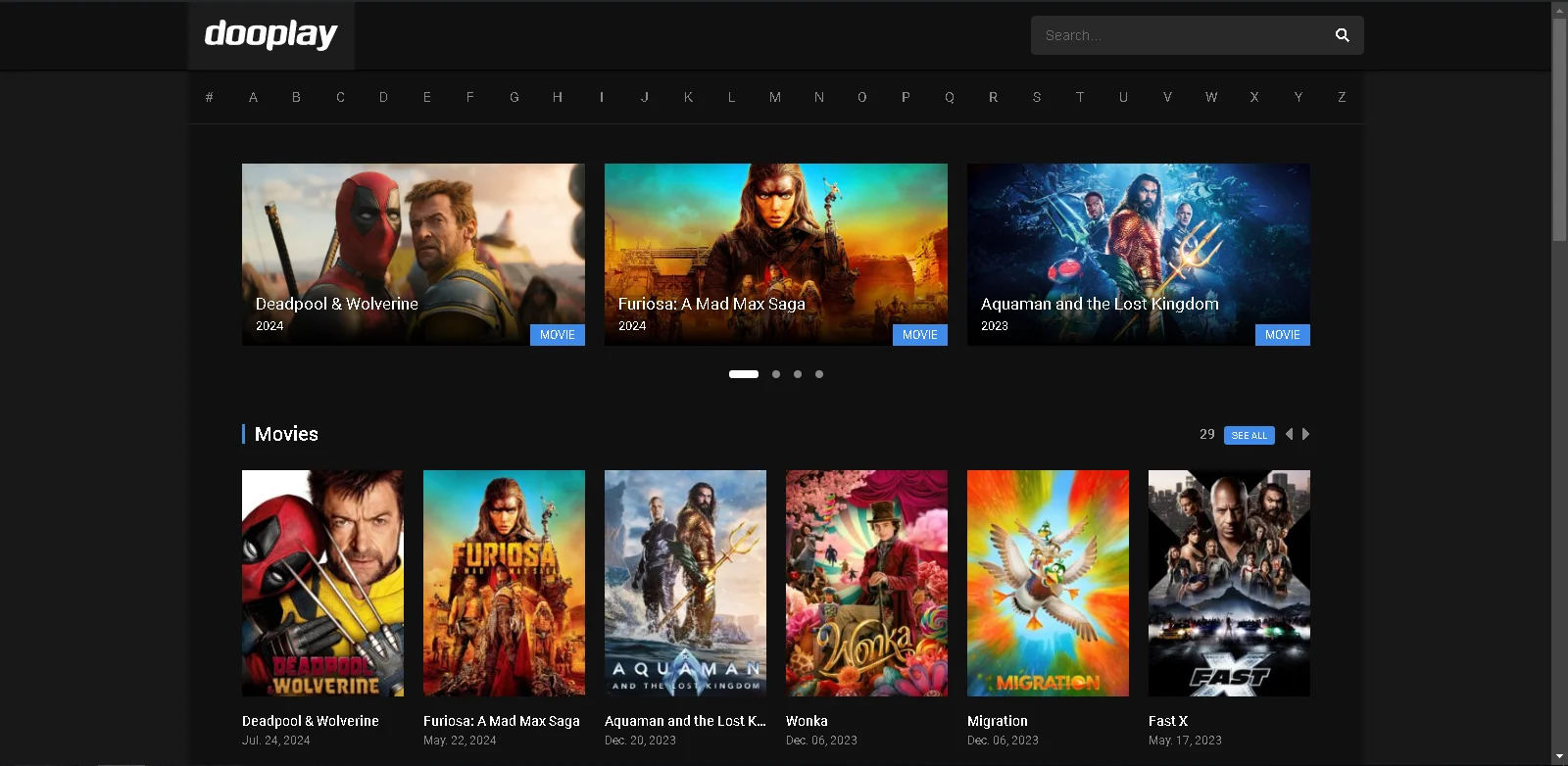
Task: Click the May. 17, 2023 release date
Action: [1185, 741]
